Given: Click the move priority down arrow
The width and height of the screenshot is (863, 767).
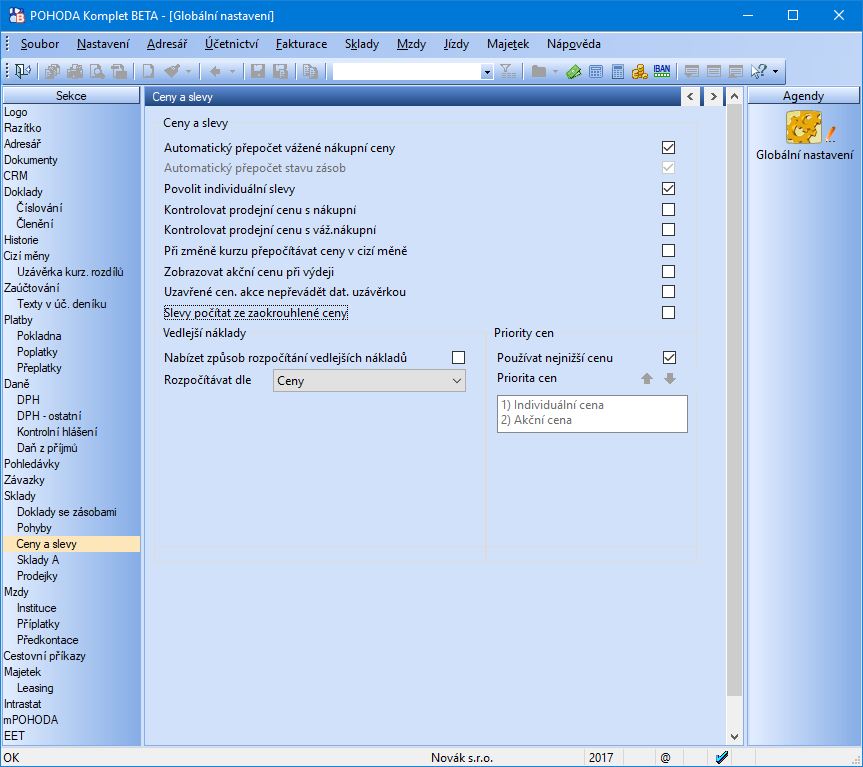Looking at the screenshot, I should pos(670,379).
